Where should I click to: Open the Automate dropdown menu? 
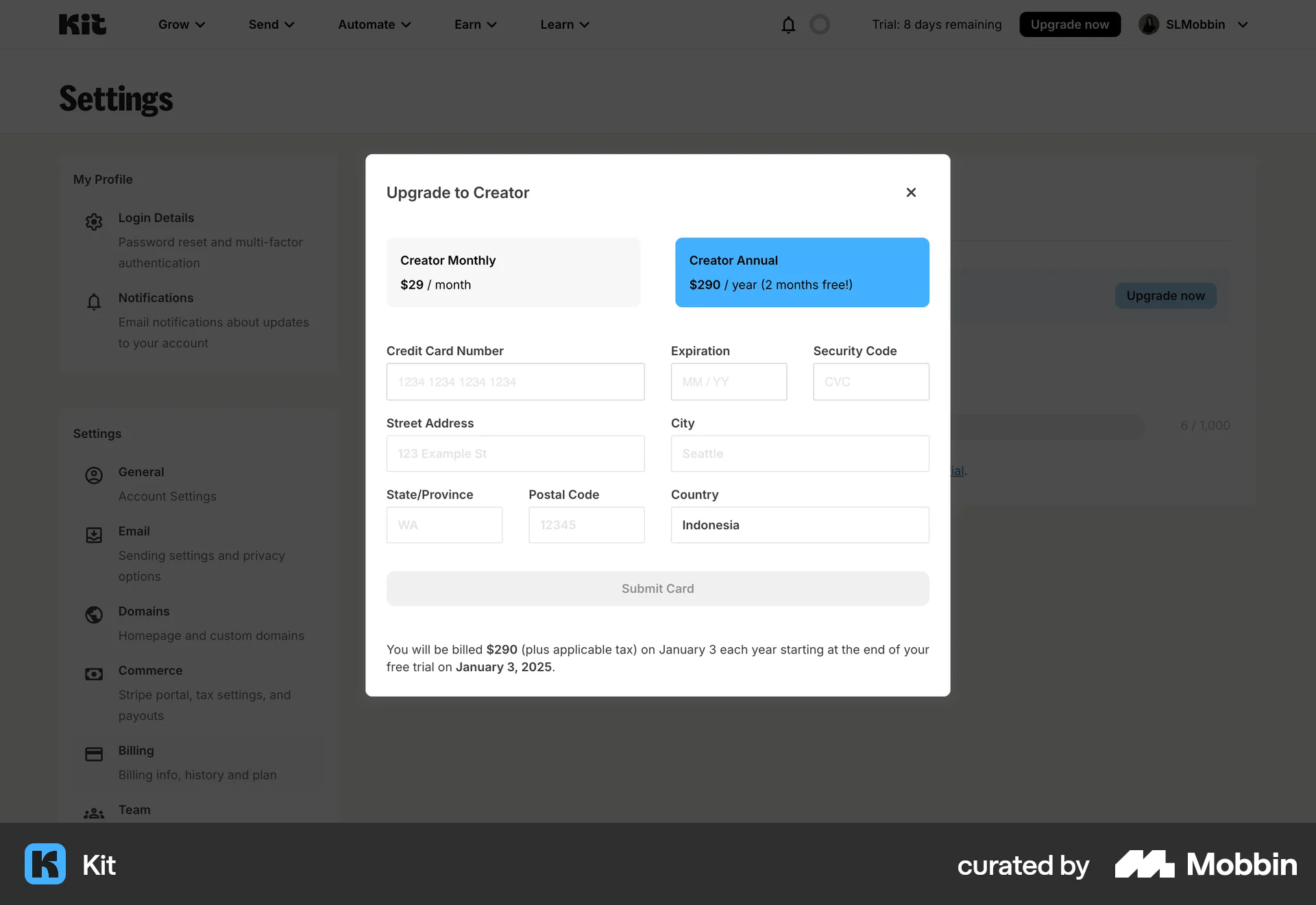click(374, 24)
